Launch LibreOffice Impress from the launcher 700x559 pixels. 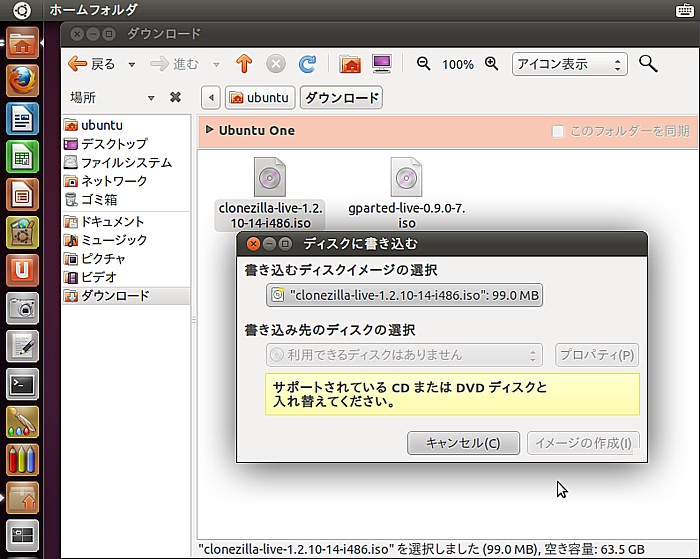tap(22, 195)
